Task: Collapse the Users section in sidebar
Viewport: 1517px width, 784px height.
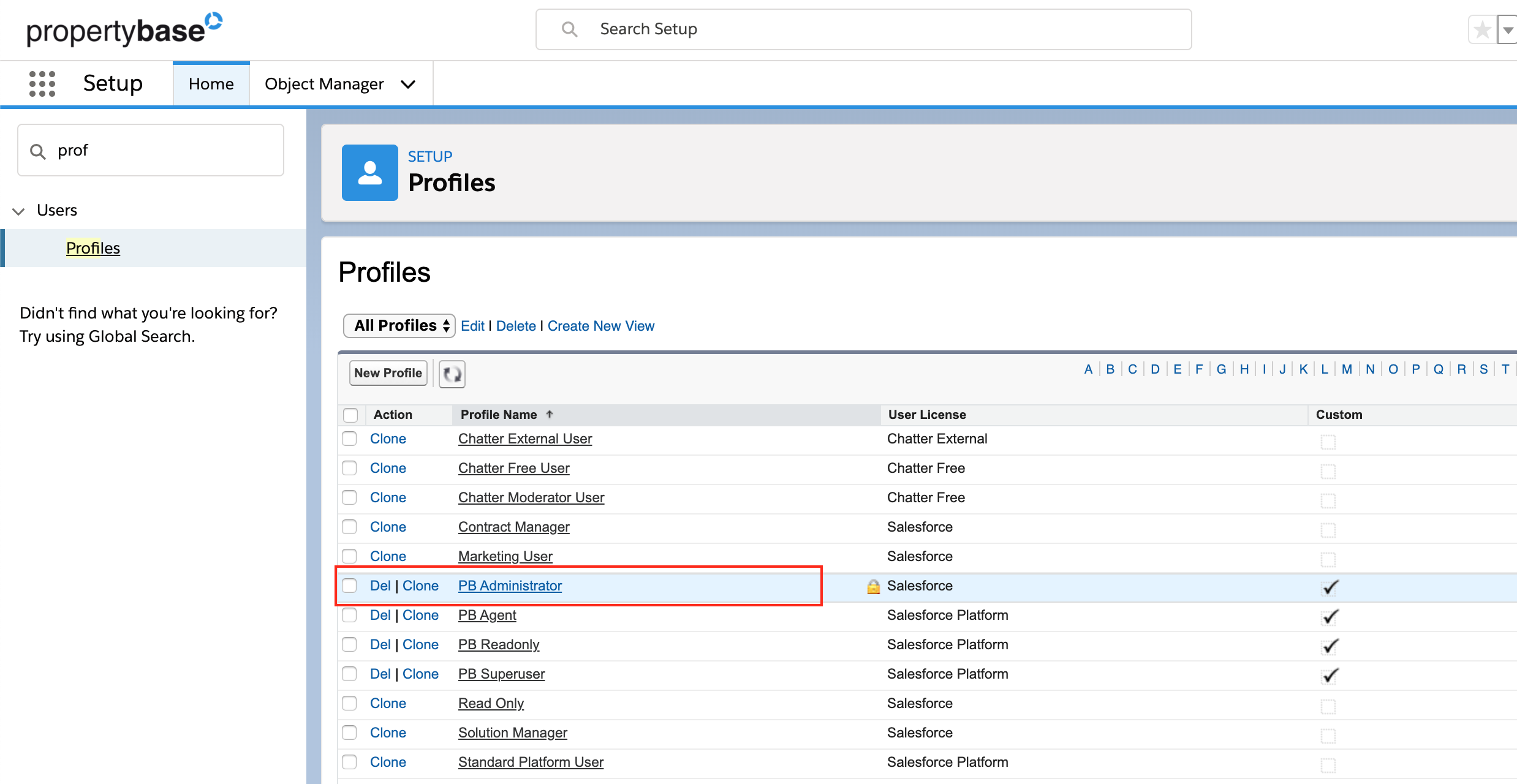Action: [18, 211]
